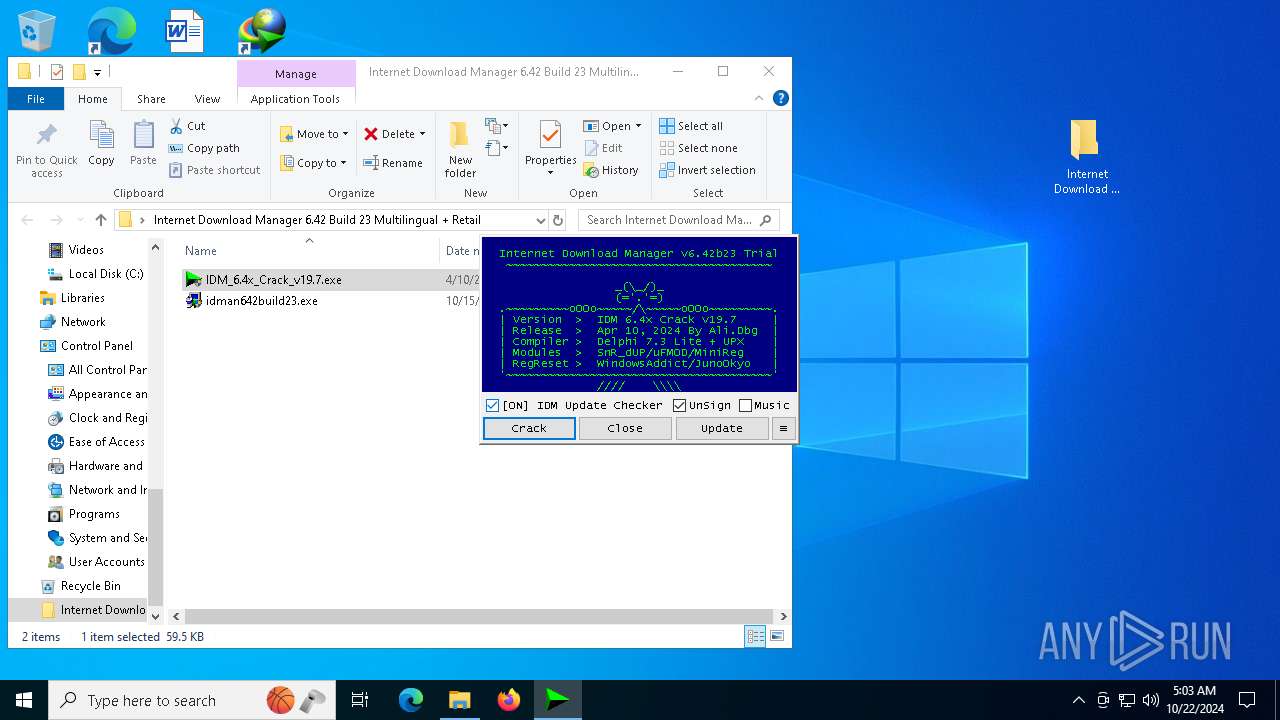Screen dimensions: 1280x720
Task: Refresh the Explorer address bar
Action: click(x=558, y=220)
